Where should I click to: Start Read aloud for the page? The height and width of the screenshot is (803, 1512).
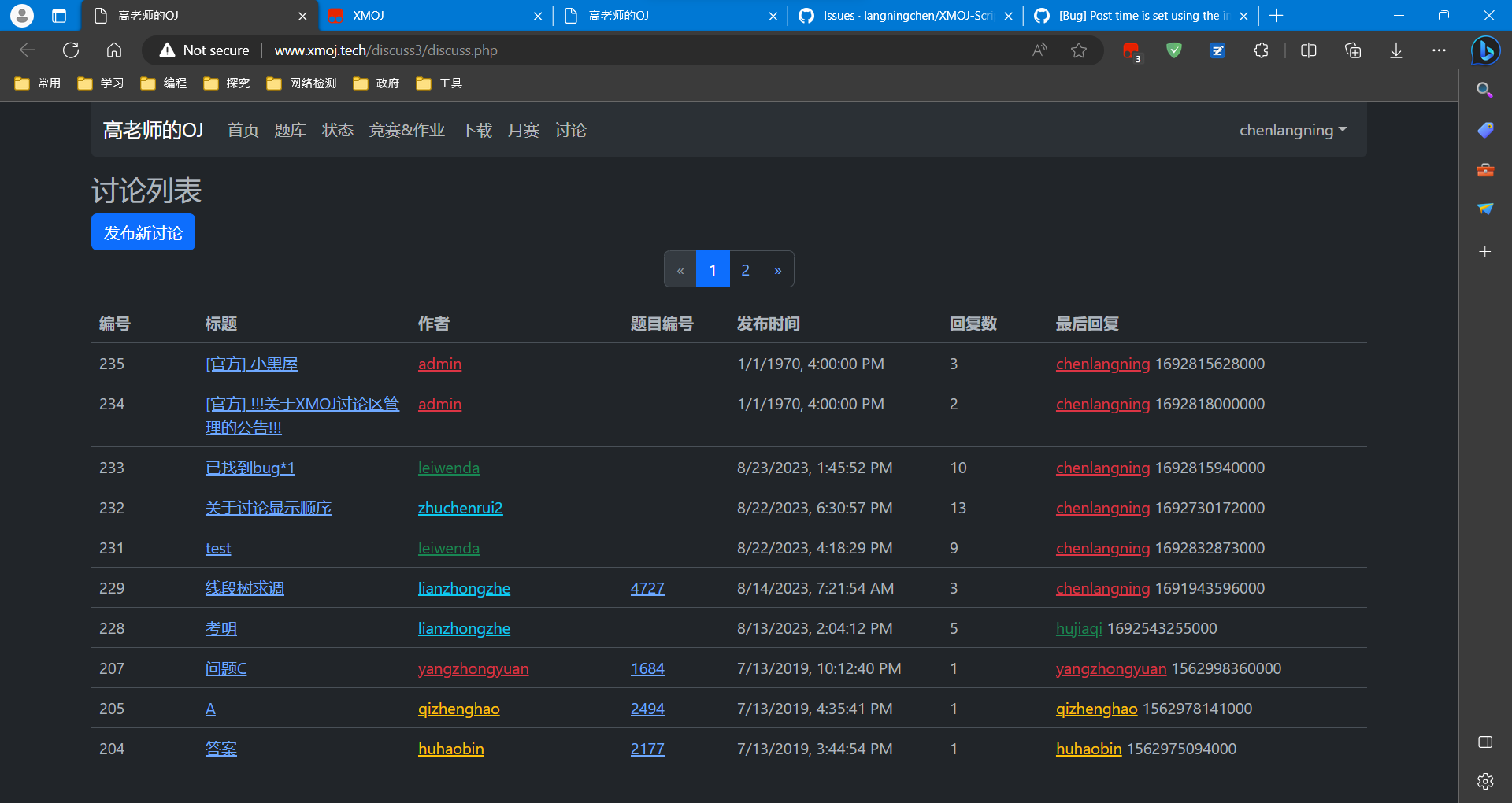pos(1039,50)
